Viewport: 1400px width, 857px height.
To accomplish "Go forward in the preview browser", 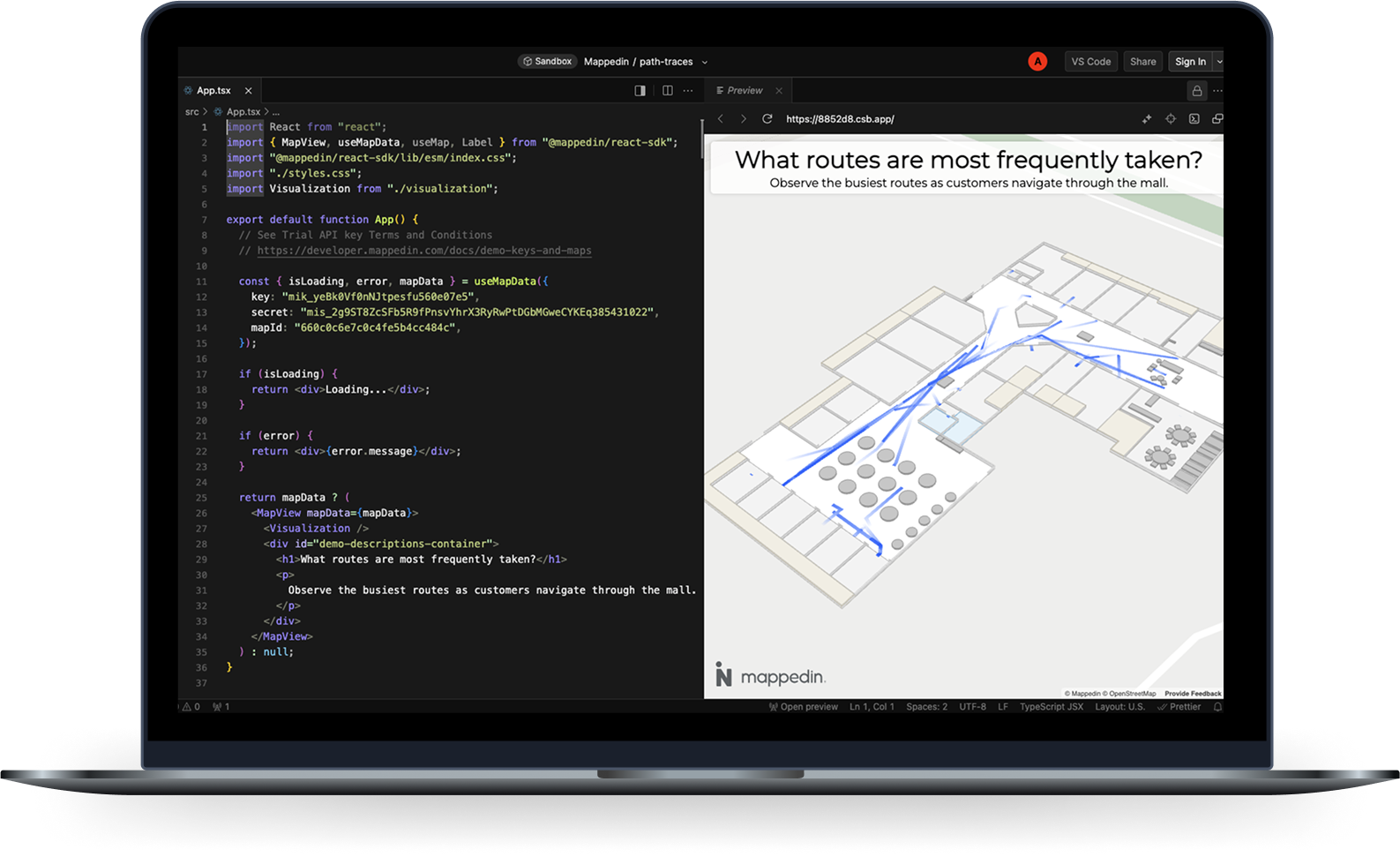I will click(x=744, y=119).
